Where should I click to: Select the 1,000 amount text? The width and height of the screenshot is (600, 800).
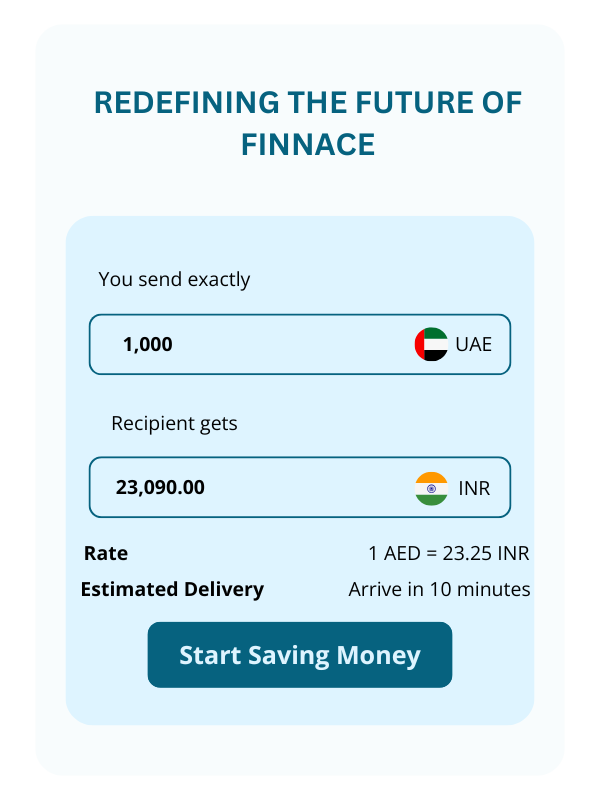(x=147, y=344)
